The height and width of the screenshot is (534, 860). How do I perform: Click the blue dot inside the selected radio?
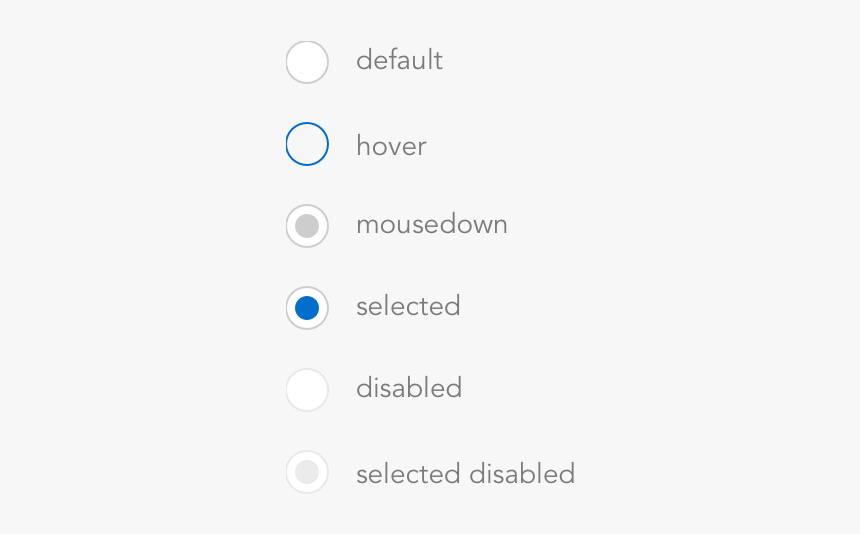tap(307, 308)
